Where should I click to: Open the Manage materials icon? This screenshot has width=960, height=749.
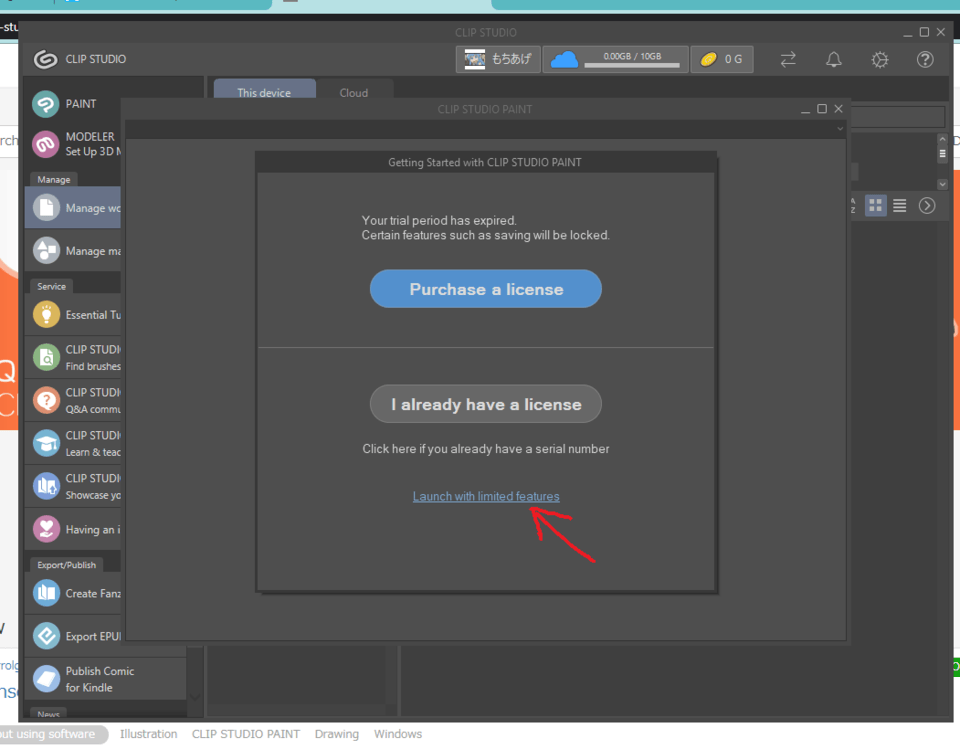click(46, 251)
